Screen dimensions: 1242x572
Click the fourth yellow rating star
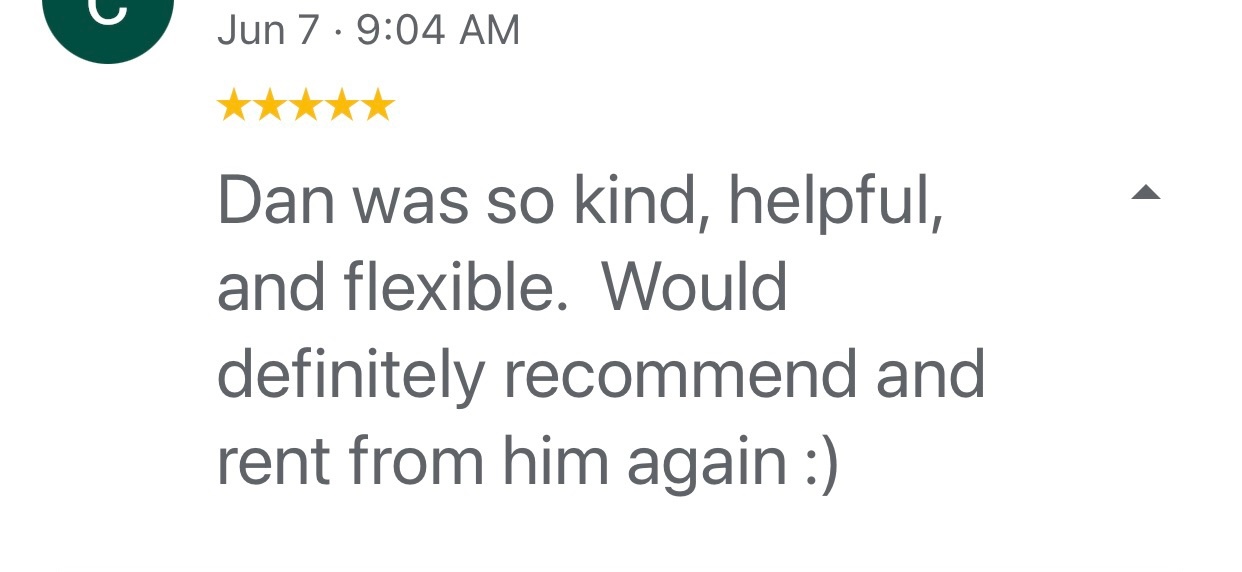(x=341, y=104)
